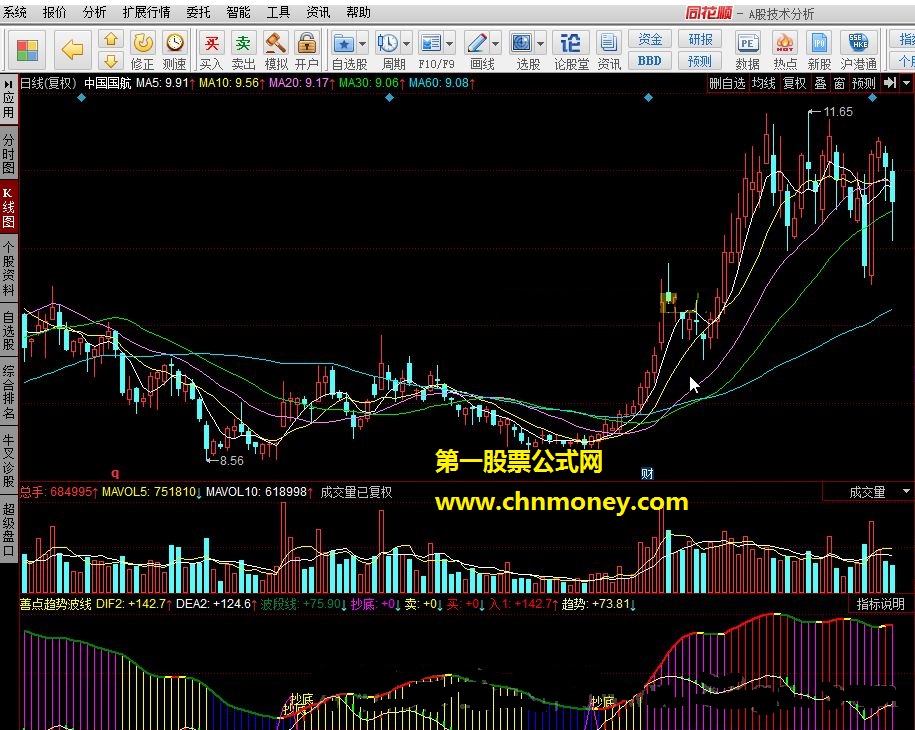
Task: Open the 工具 menu
Action: [x=278, y=12]
